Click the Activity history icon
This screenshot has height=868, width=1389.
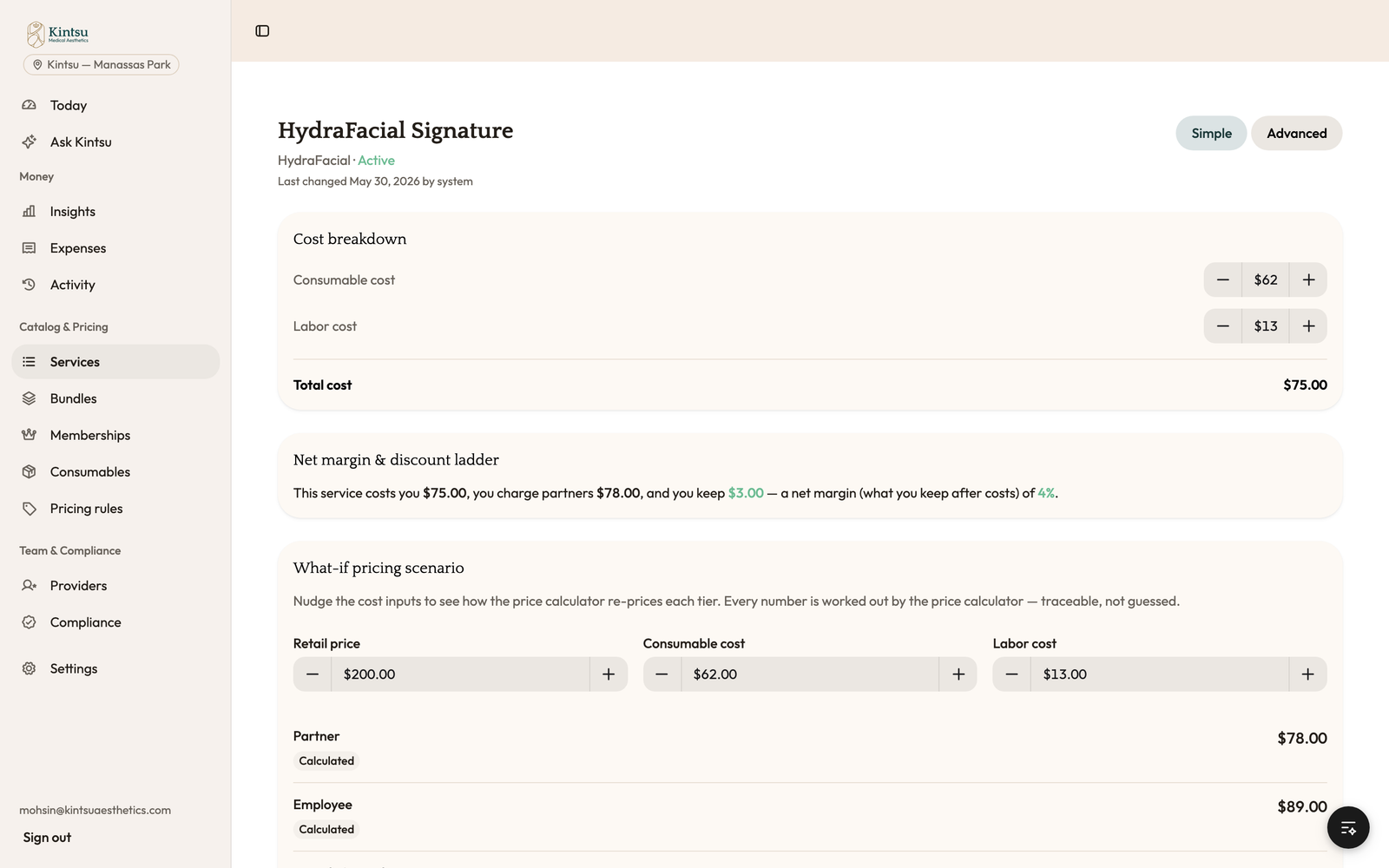click(x=30, y=285)
